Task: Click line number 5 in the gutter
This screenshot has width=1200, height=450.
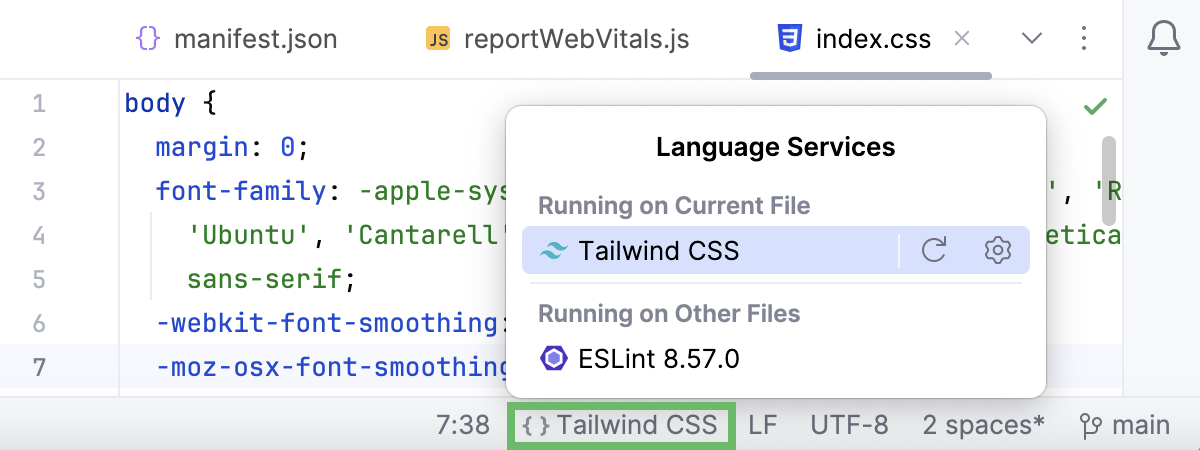Action: 39,279
